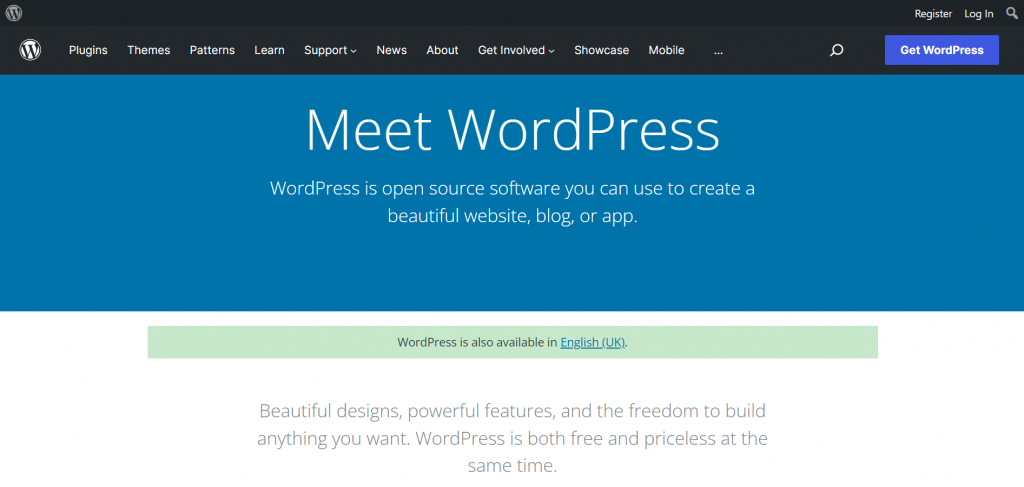Open the Showcase page
Image resolution: width=1024 pixels, height=487 pixels.
click(601, 50)
